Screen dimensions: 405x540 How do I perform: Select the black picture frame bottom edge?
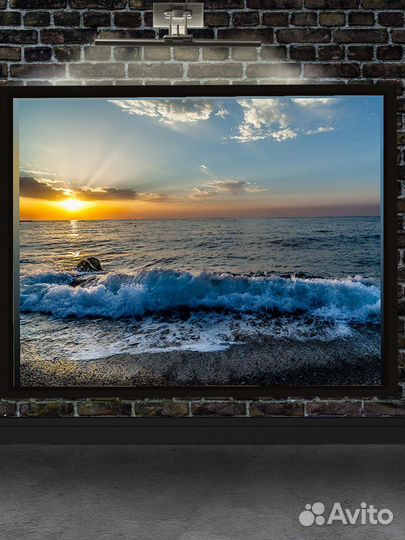coord(200,392)
